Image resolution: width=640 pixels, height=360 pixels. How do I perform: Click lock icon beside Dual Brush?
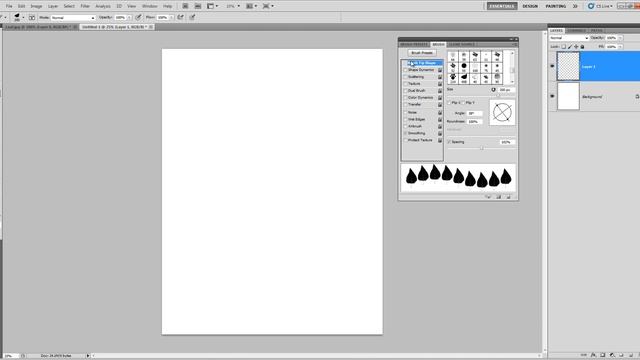(x=440, y=91)
